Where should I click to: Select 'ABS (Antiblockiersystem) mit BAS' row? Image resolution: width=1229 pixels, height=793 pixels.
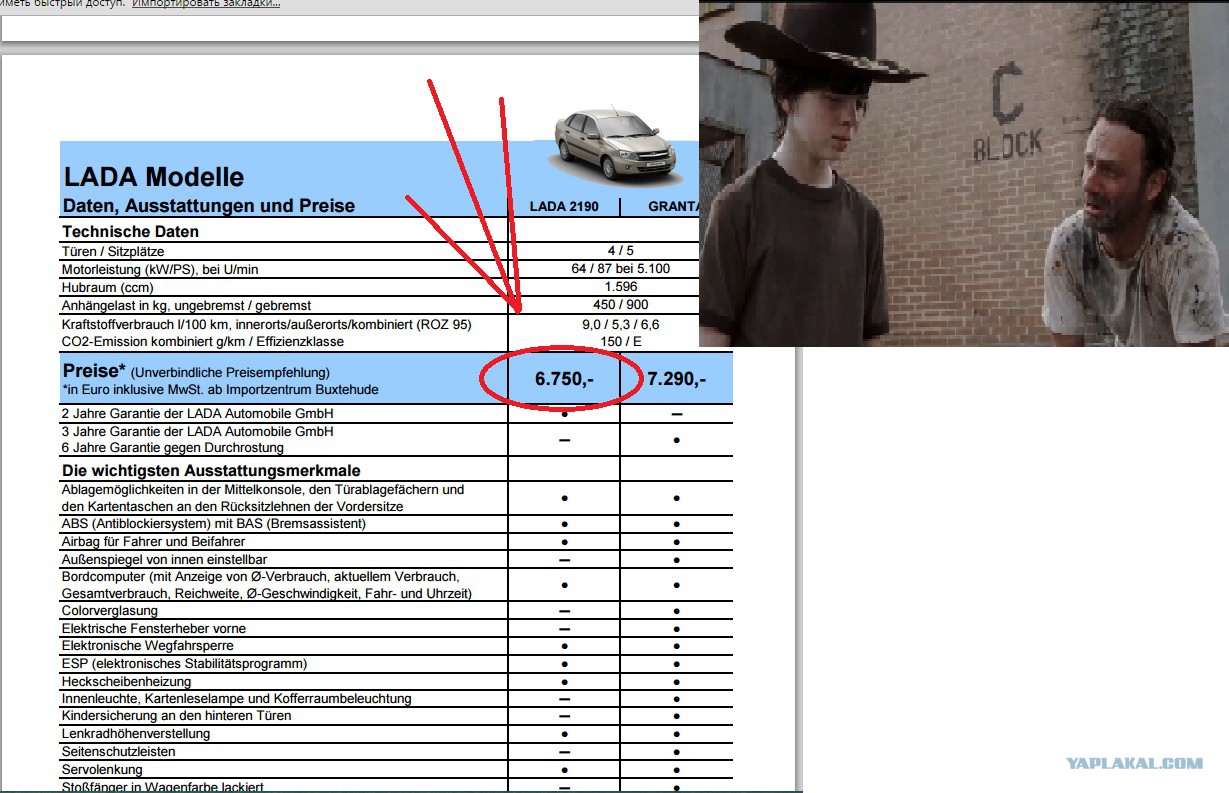213,524
